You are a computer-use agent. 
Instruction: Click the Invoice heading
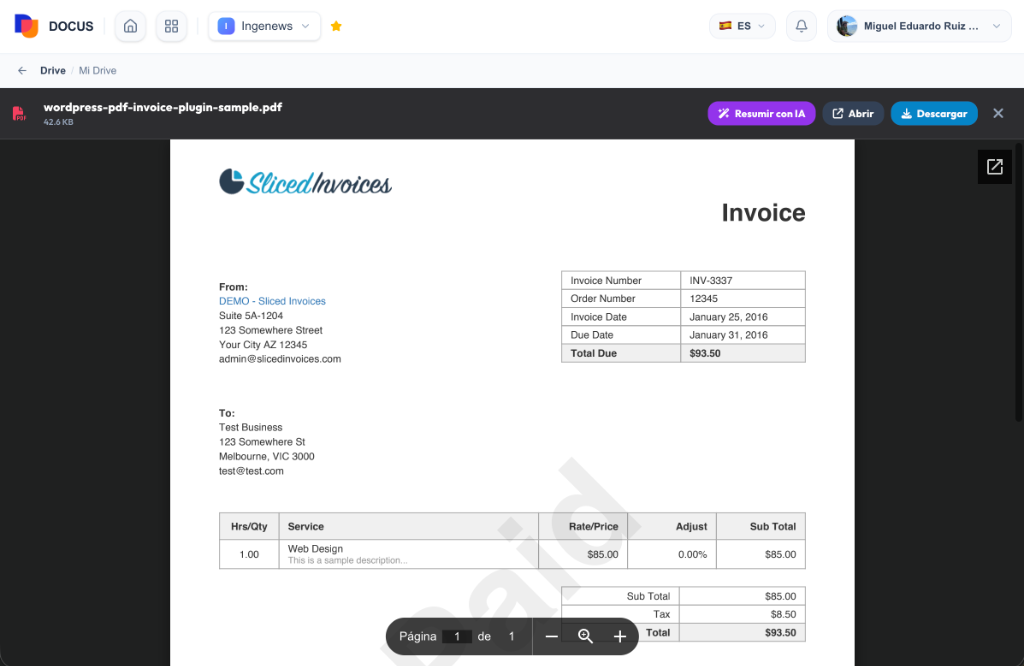click(x=763, y=213)
